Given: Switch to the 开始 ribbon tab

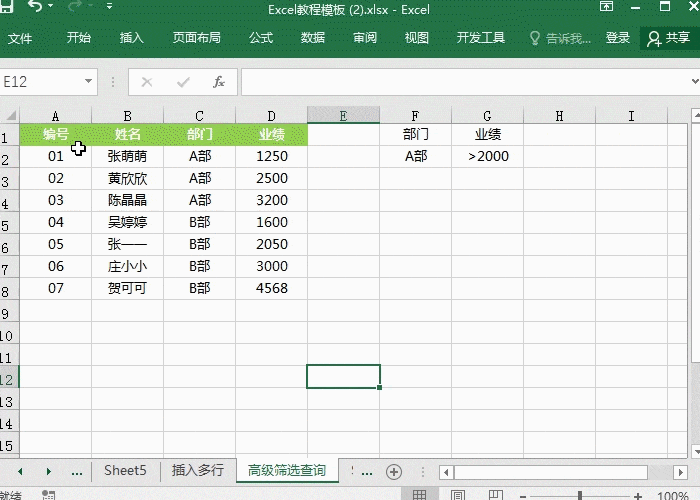Looking at the screenshot, I should (x=79, y=38).
